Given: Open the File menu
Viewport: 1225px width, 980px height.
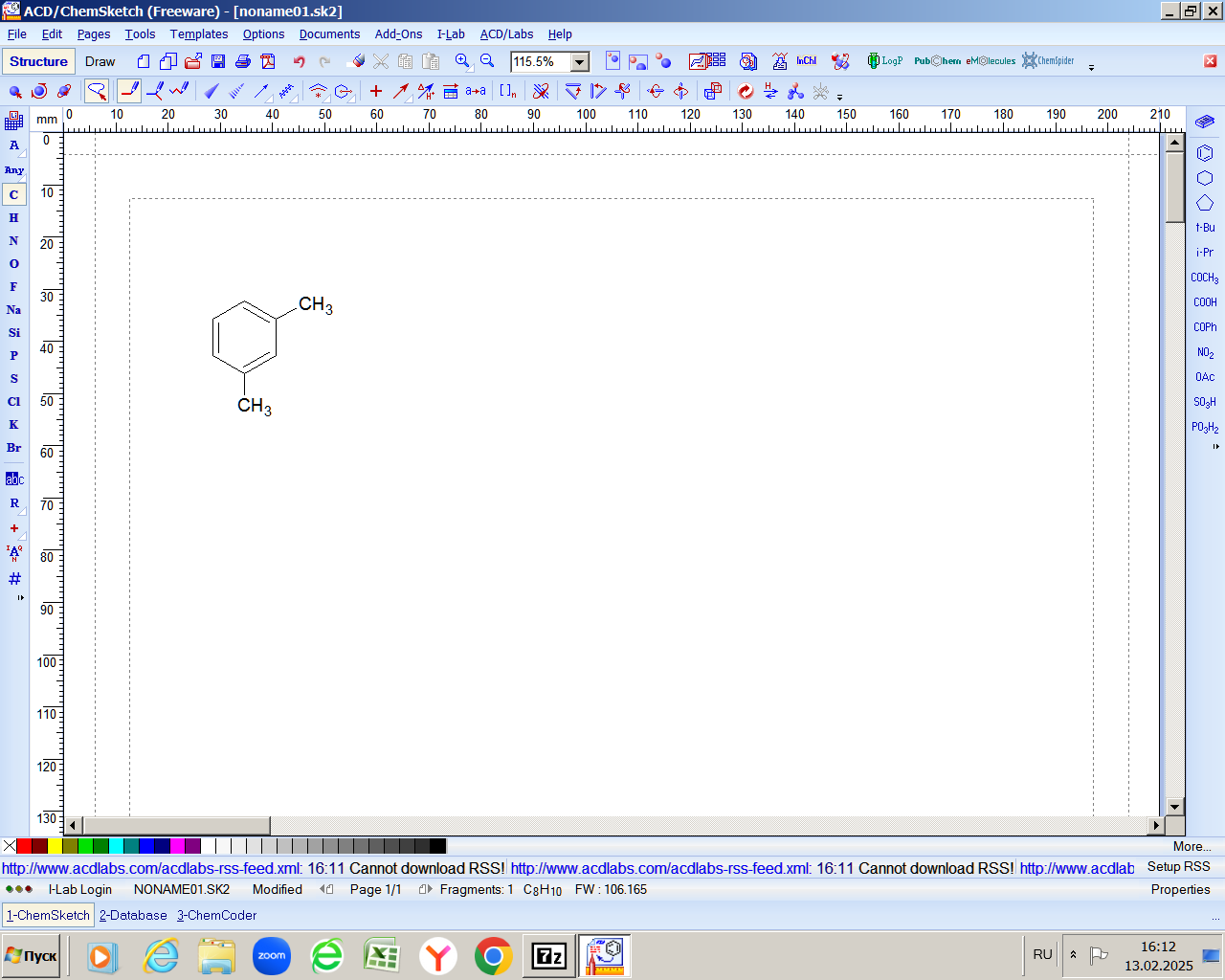Looking at the screenshot, I should pos(17,34).
